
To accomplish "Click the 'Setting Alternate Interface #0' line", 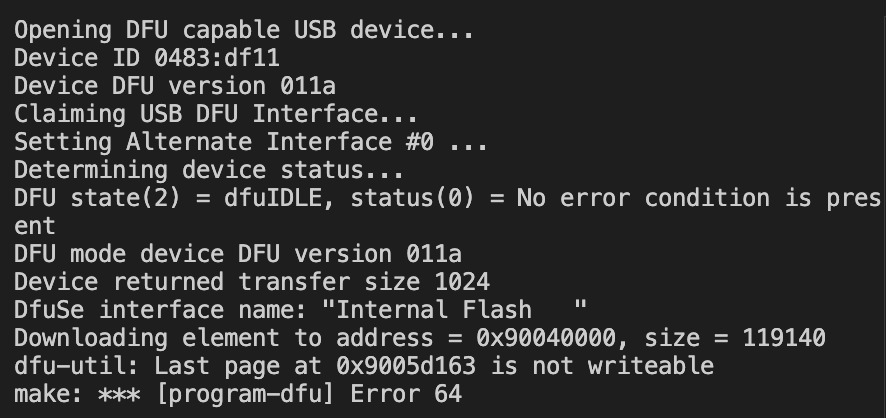I will click(251, 142).
